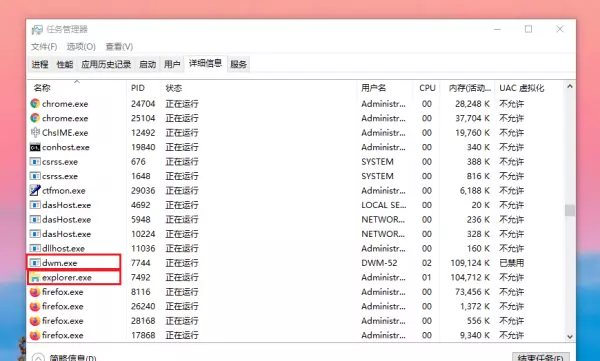
Task: Open the 查看(V) menu
Action: click(x=119, y=47)
